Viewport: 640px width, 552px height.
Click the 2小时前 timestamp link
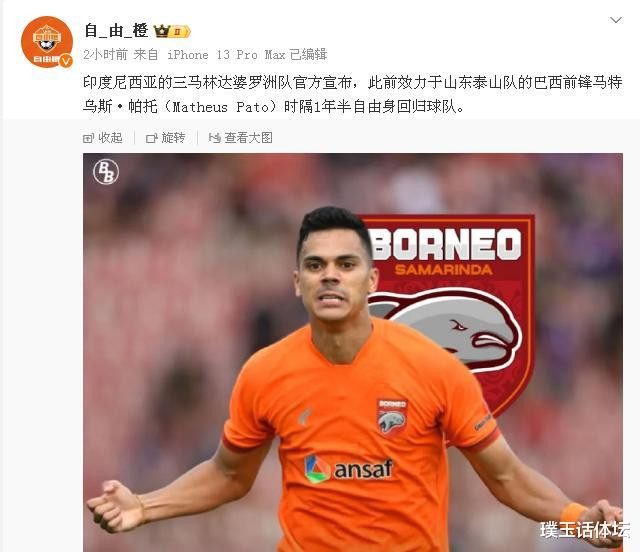[x=105, y=54]
